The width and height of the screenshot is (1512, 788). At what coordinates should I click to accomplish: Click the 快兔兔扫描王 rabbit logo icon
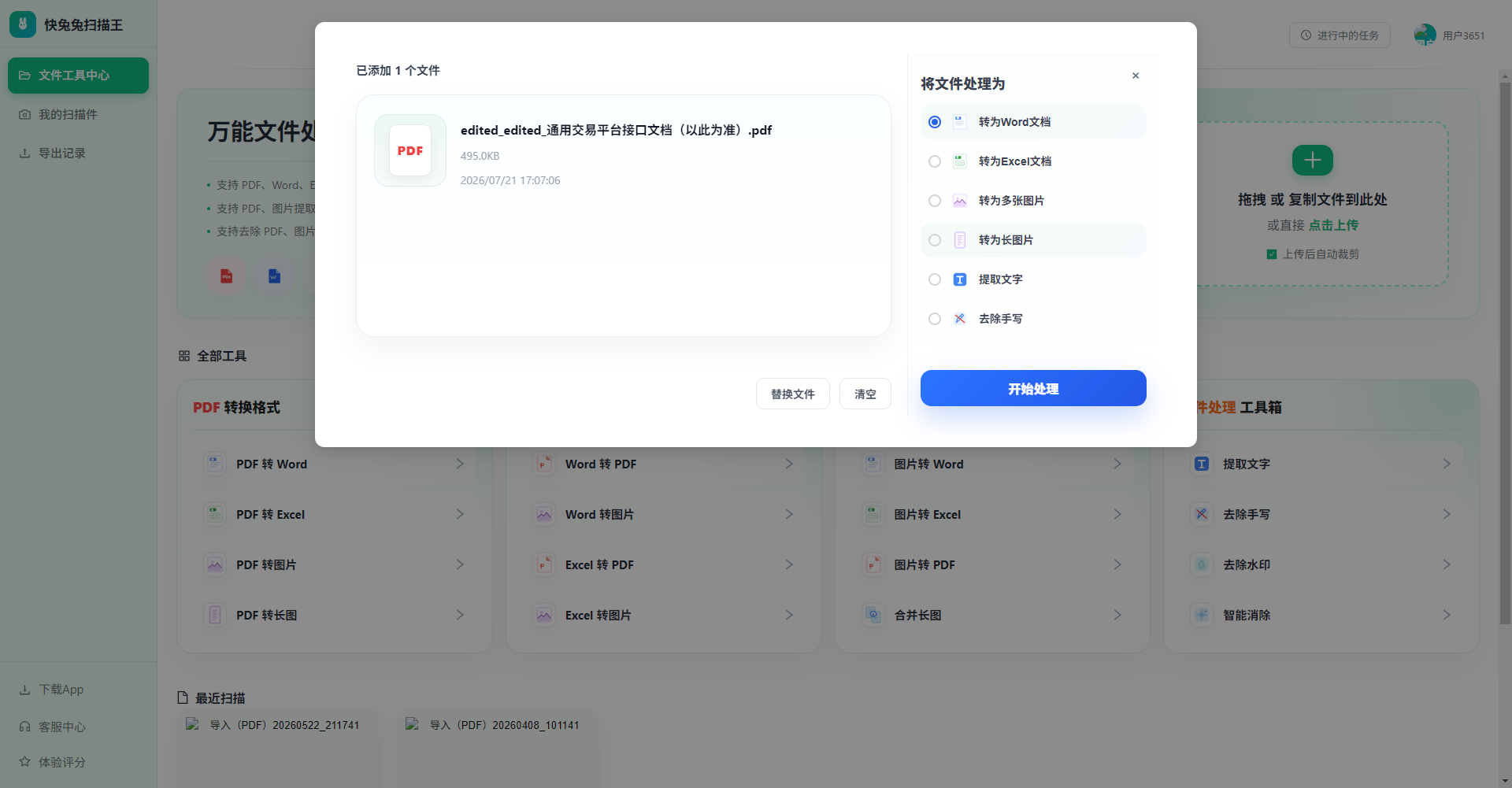(23, 24)
